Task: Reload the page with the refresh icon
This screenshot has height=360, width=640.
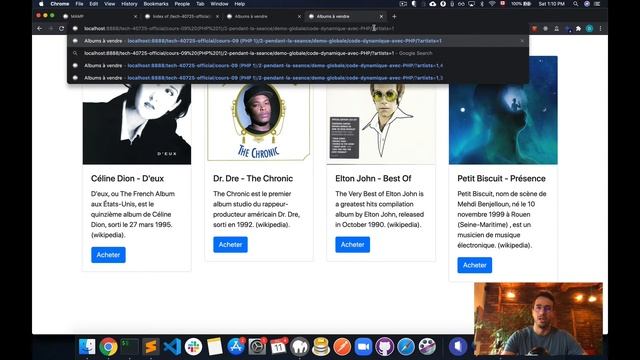Action: tap(62, 29)
